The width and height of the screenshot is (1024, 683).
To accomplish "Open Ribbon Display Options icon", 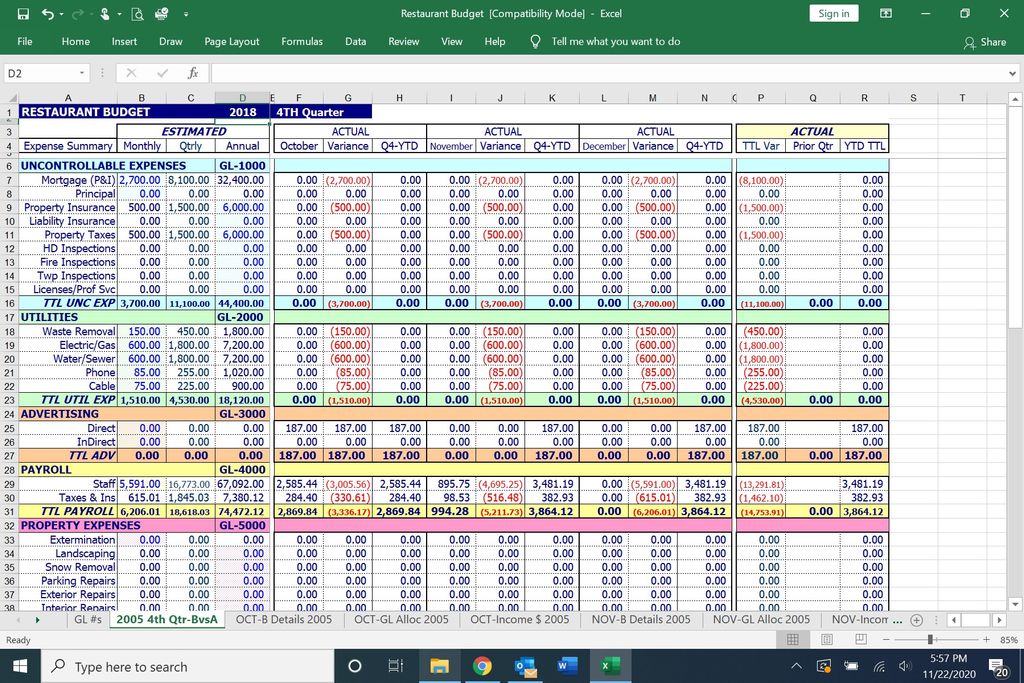I will point(886,13).
